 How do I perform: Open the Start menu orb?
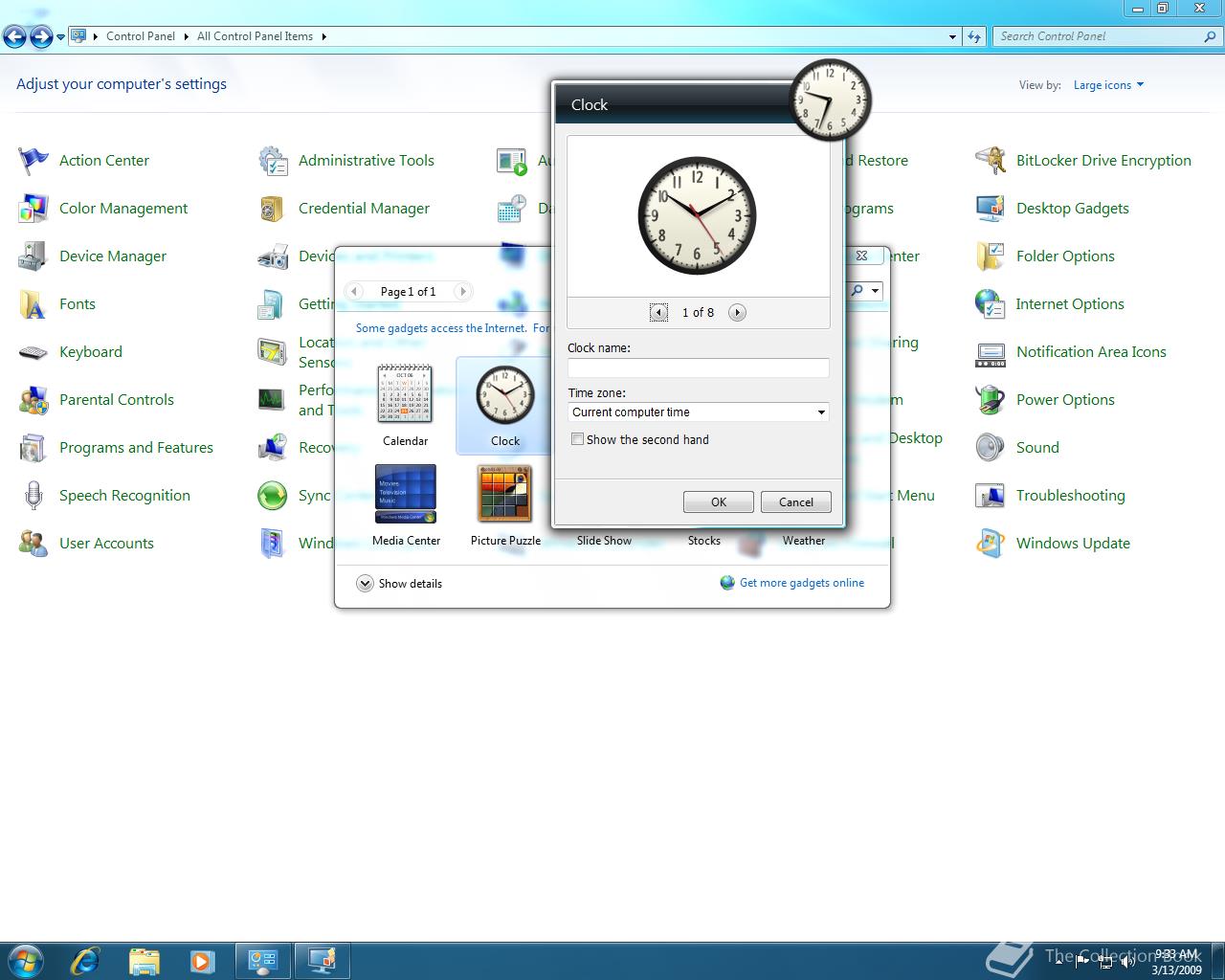[26, 960]
